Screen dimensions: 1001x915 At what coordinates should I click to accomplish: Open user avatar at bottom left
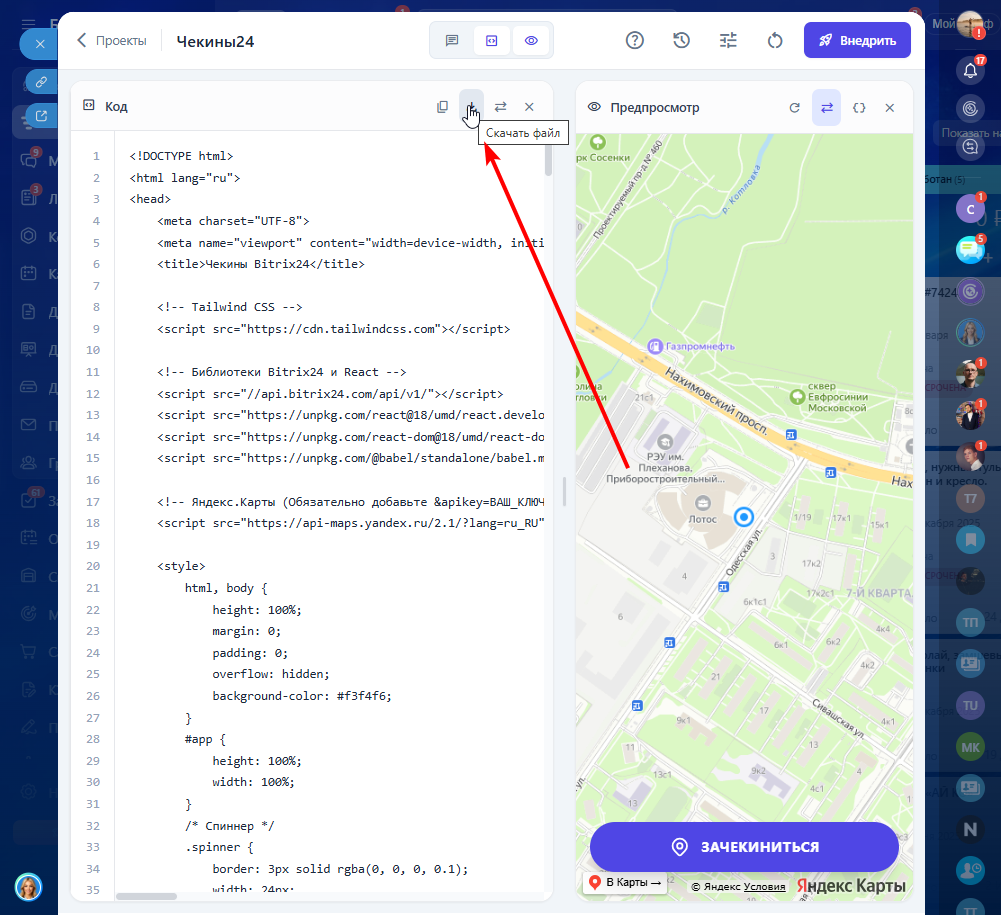[29, 887]
